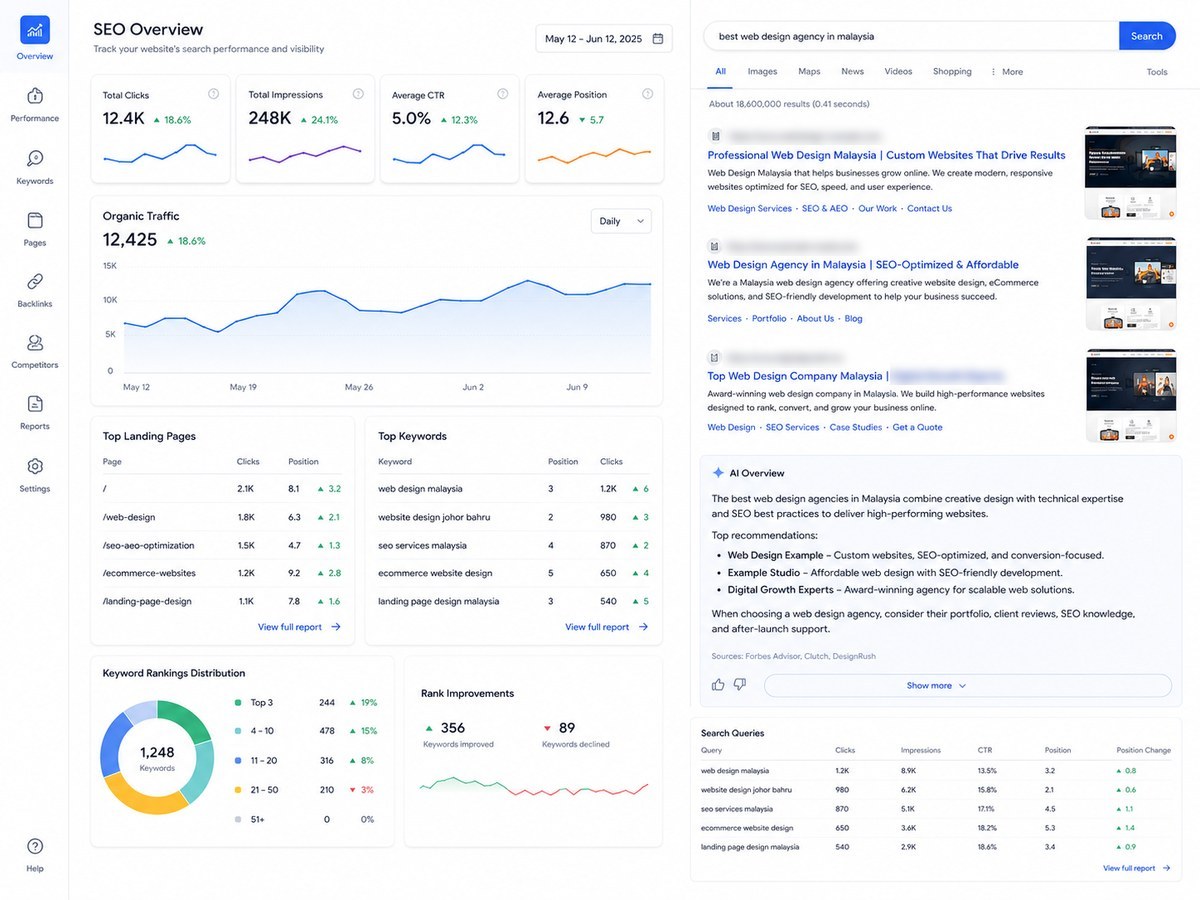Open the Competitors sidebar icon
Image resolution: width=1200 pixels, height=900 pixels.
coord(35,343)
